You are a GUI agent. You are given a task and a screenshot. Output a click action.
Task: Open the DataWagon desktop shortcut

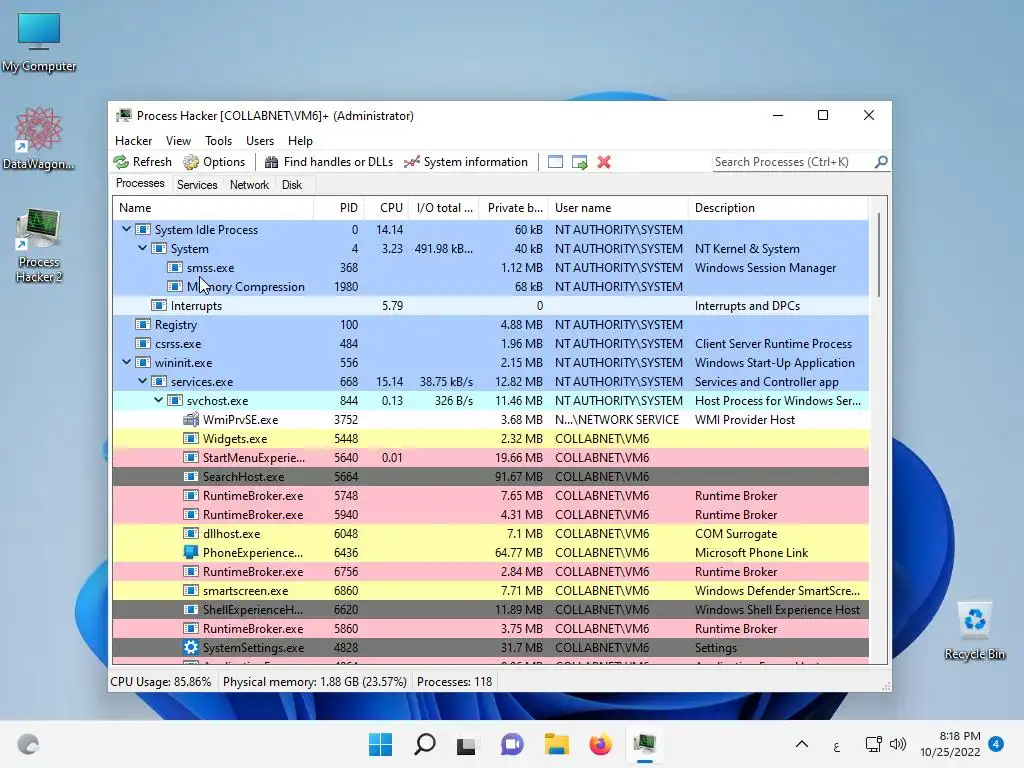tap(39, 138)
